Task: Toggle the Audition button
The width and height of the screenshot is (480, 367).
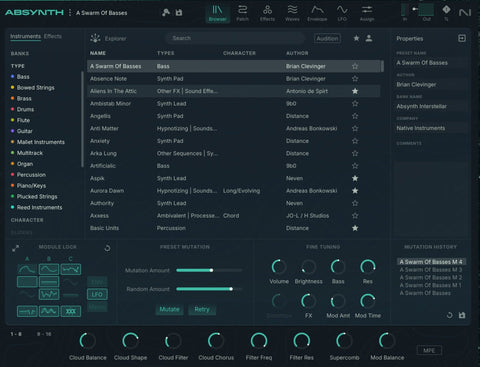Action: [x=327, y=38]
